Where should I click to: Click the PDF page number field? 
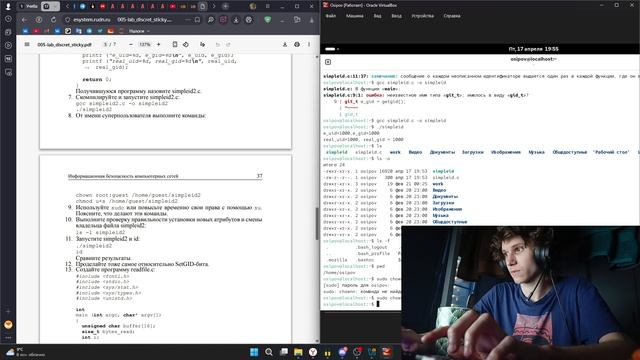[106, 44]
